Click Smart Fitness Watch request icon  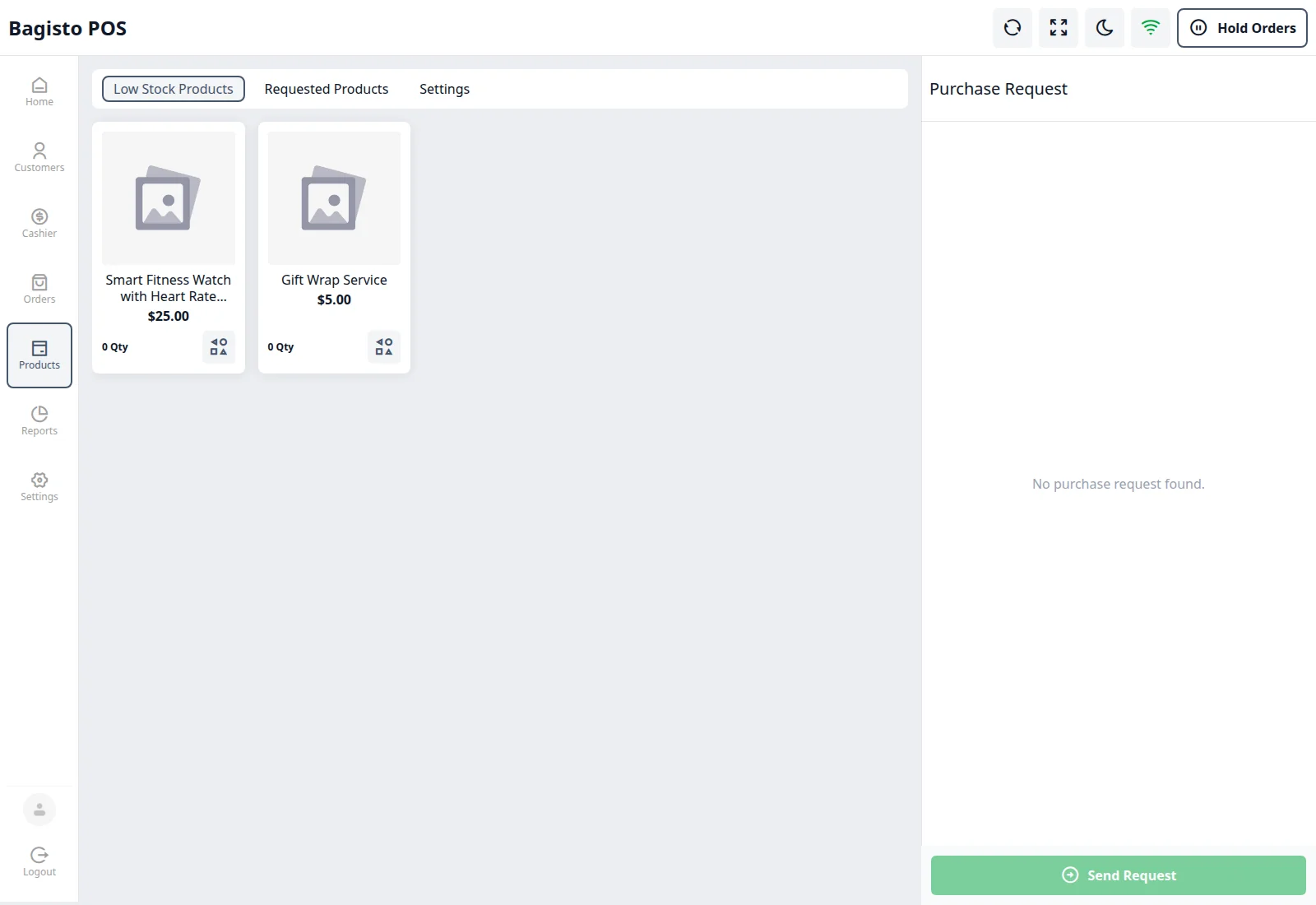tap(219, 347)
